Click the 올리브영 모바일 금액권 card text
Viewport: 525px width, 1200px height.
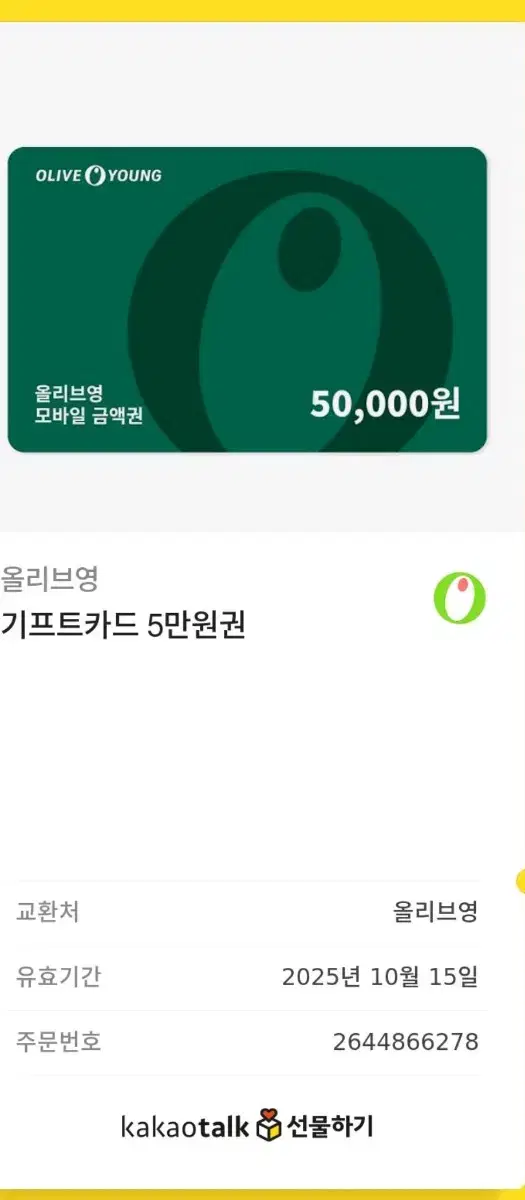coord(89,405)
